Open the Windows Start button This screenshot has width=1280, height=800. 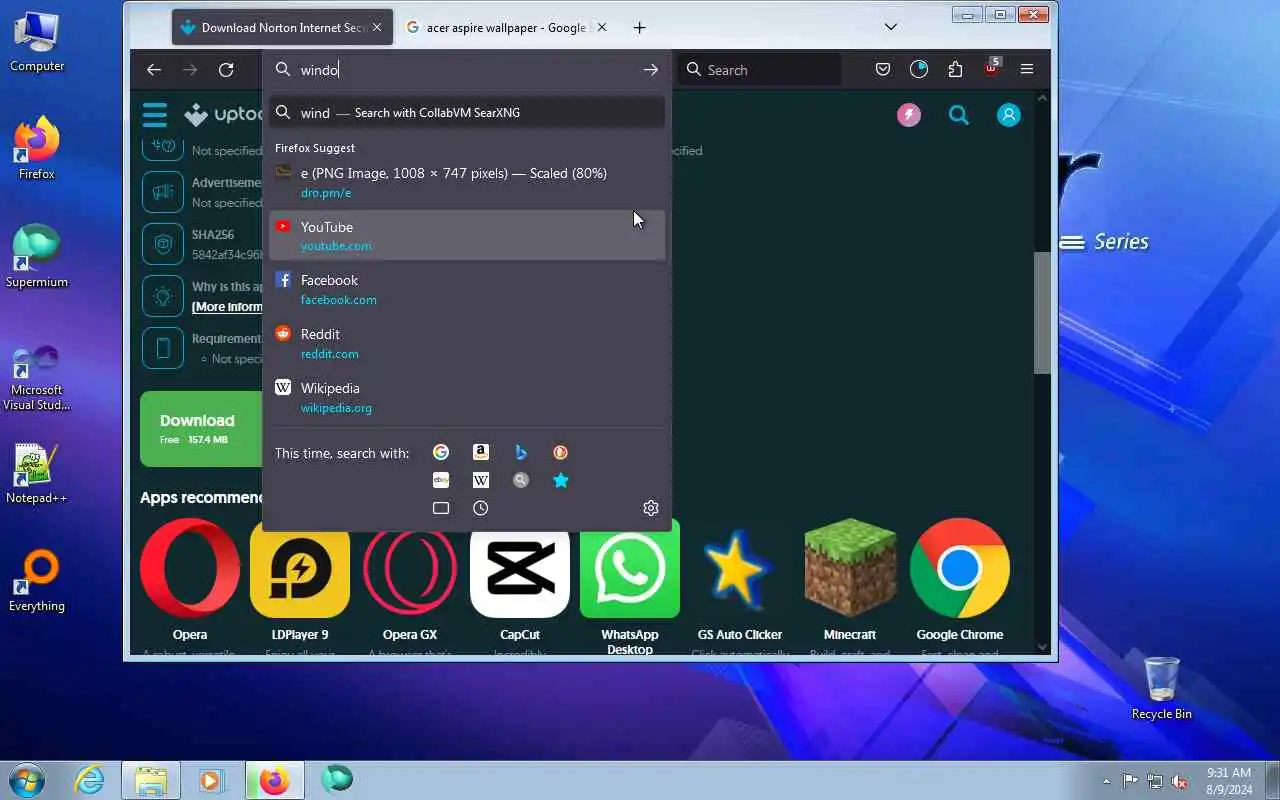point(27,780)
